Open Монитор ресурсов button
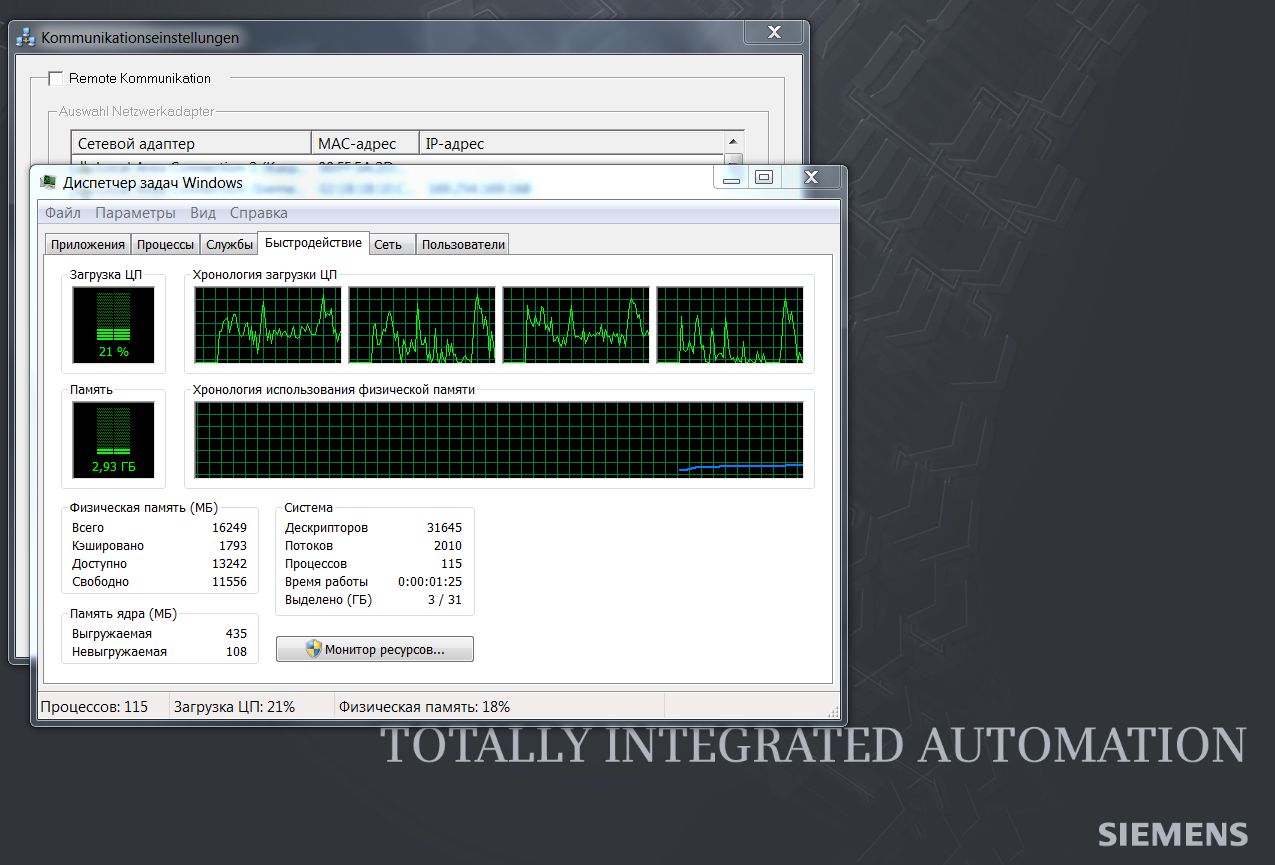Screen dimensions: 1275x865 click(x=375, y=650)
